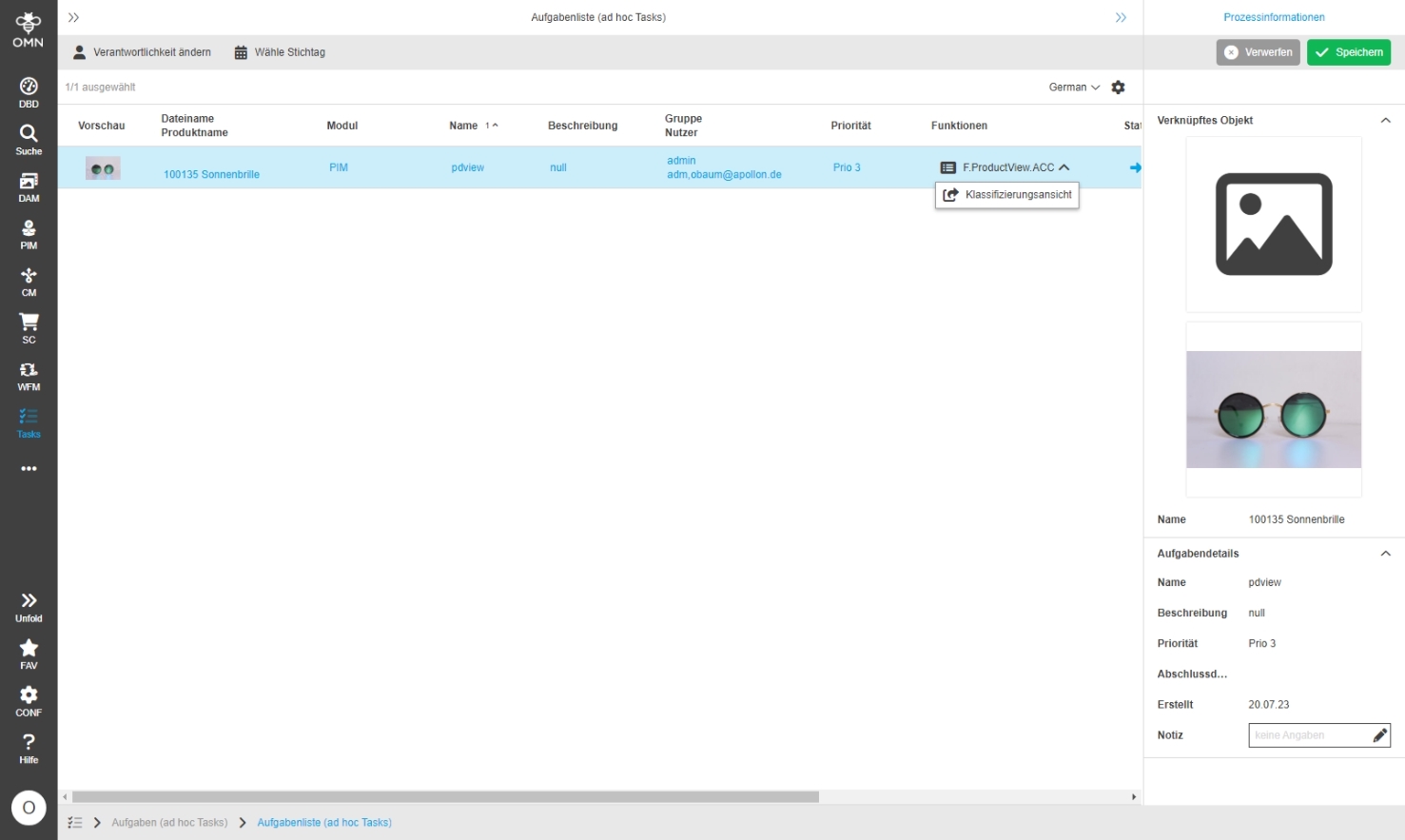The image size is (1405, 840).
Task: Collapse the Verknüpftes Objekt section
Action: pyautogui.click(x=1385, y=121)
